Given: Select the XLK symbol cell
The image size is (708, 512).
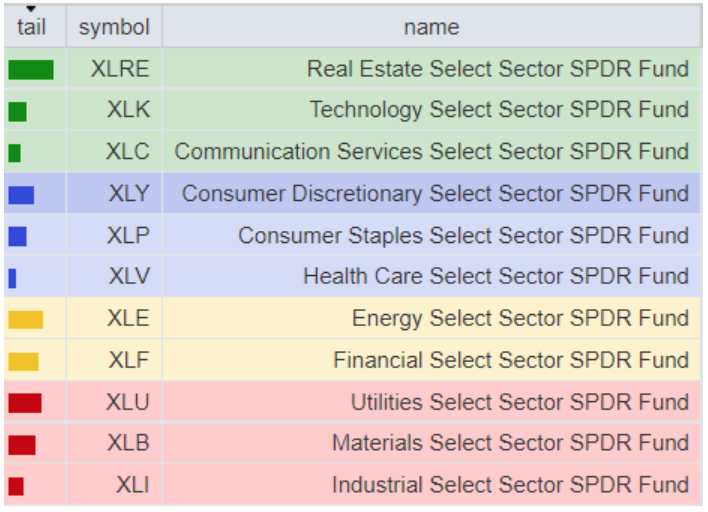Looking at the screenshot, I should coord(128,110).
